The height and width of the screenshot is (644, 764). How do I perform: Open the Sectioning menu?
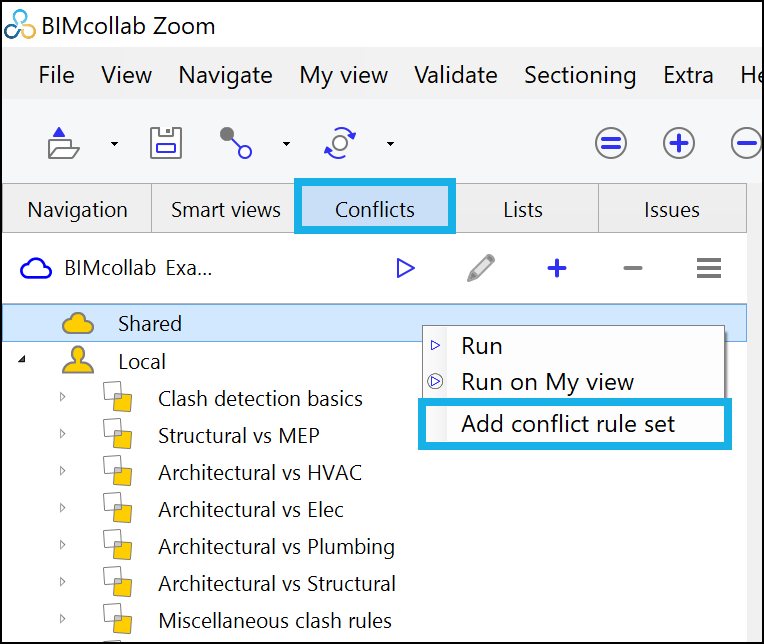580,76
